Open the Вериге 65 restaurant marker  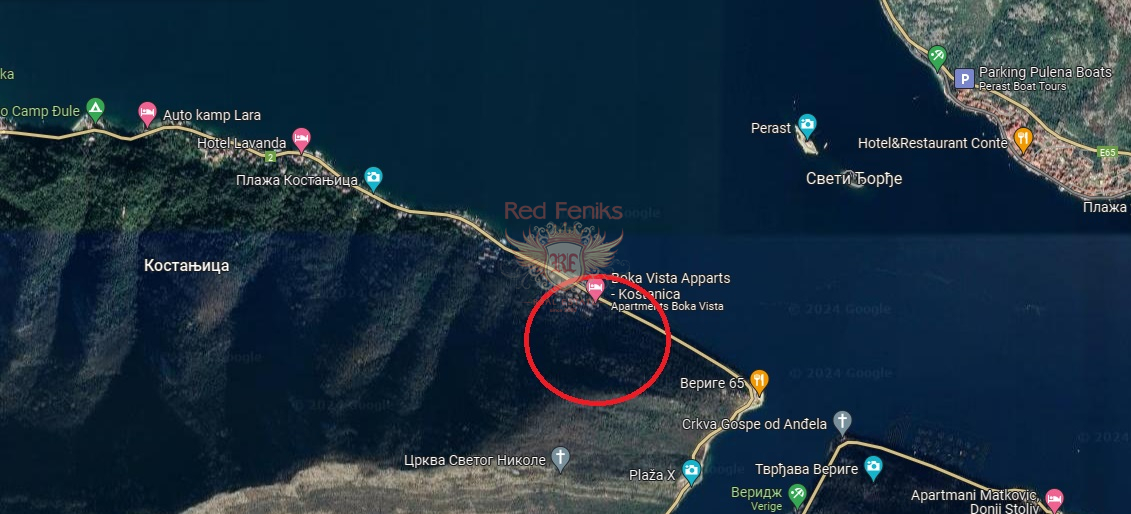tap(759, 380)
